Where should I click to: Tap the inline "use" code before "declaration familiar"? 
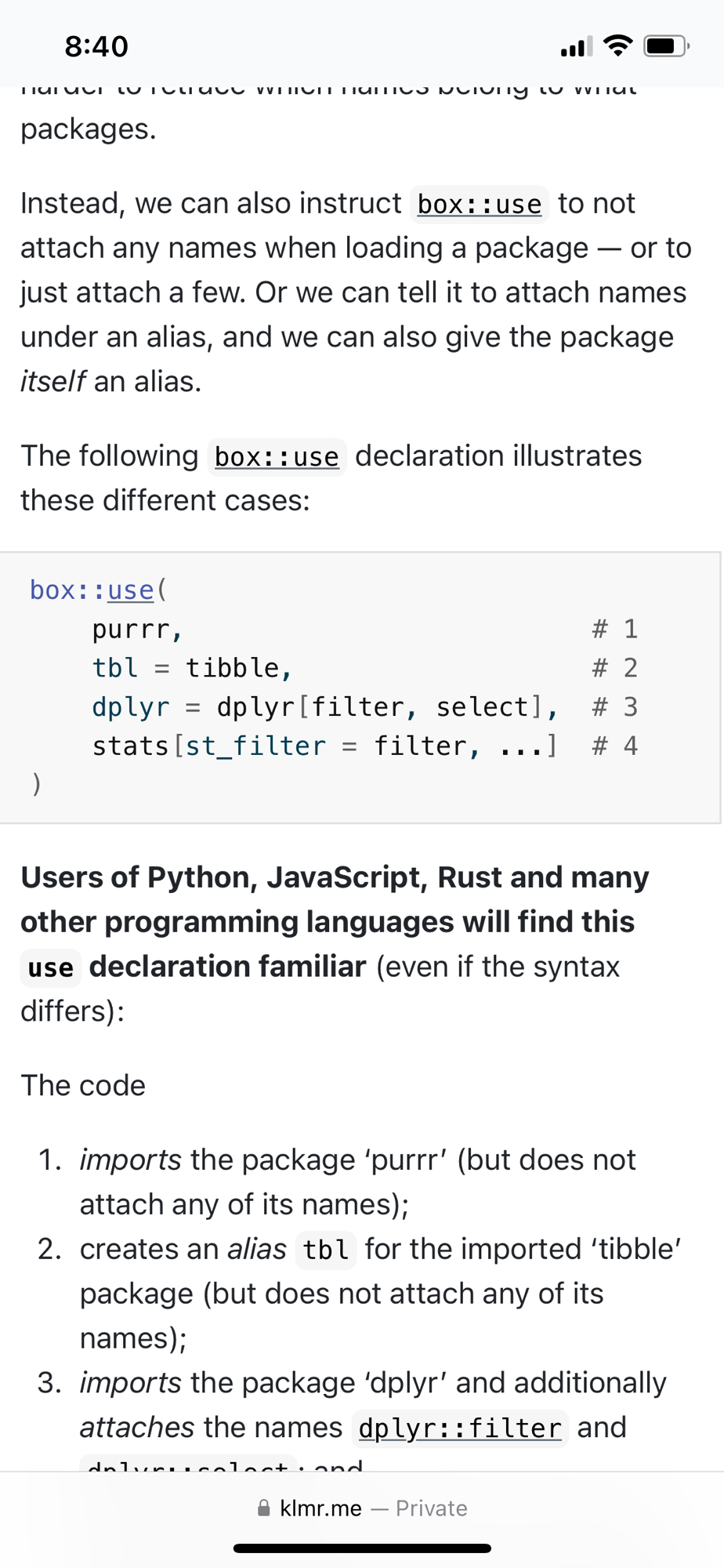(x=50, y=968)
